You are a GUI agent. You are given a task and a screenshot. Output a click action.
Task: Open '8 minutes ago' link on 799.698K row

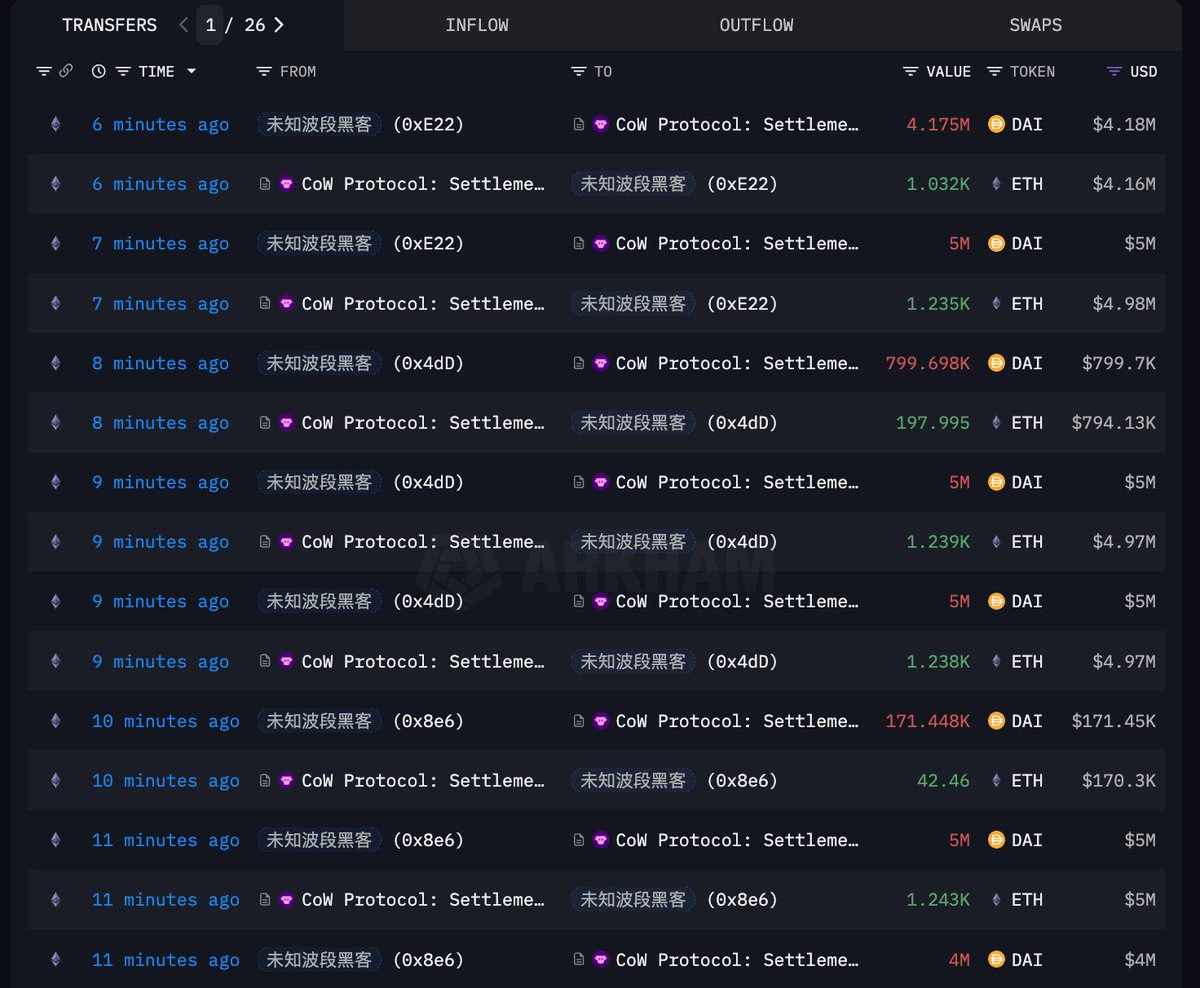point(160,363)
